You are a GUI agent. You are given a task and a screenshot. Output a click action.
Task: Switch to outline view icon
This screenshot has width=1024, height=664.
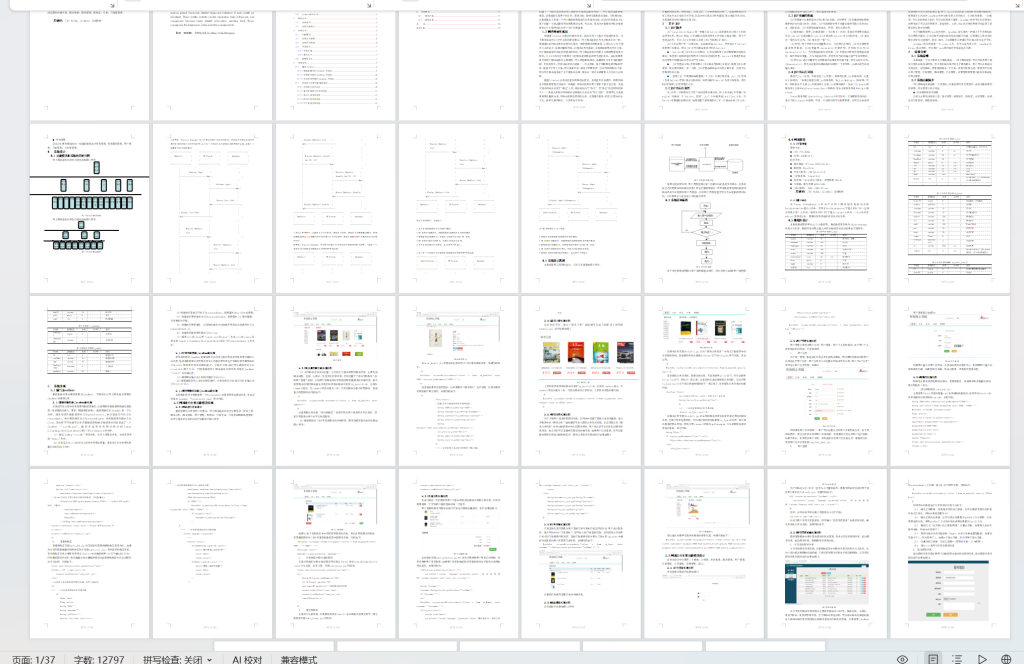tap(957, 659)
